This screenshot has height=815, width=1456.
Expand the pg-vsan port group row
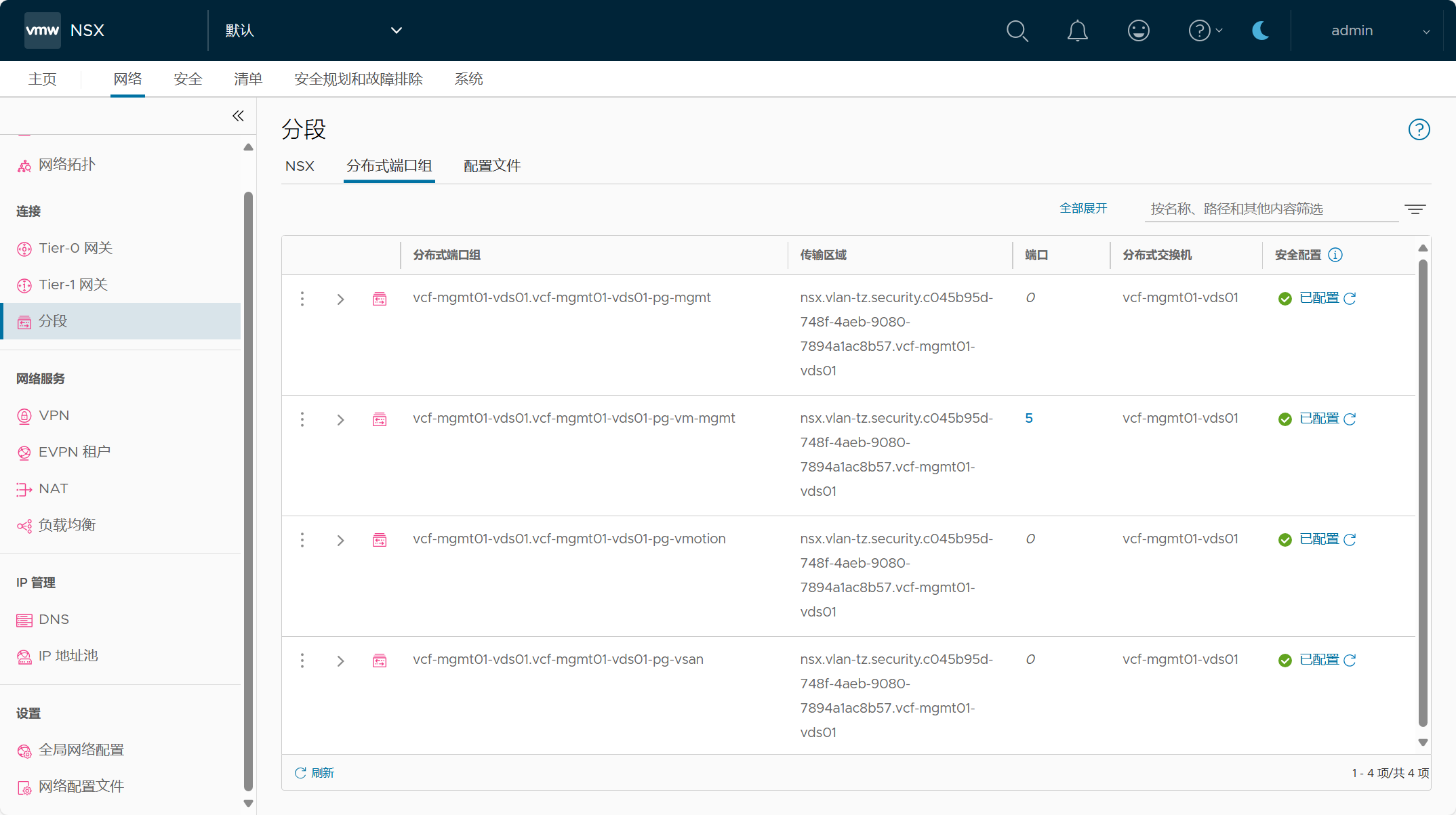pyautogui.click(x=340, y=661)
